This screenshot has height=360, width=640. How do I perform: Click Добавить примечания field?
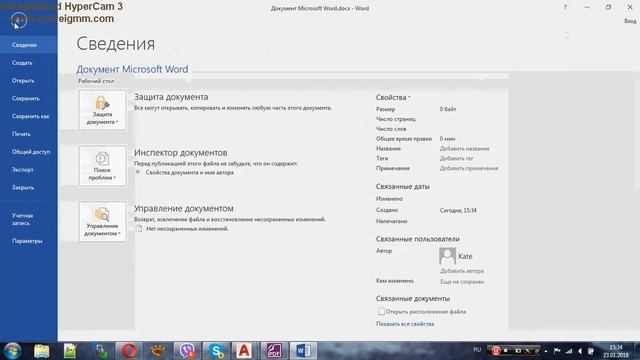pyautogui.click(x=469, y=168)
